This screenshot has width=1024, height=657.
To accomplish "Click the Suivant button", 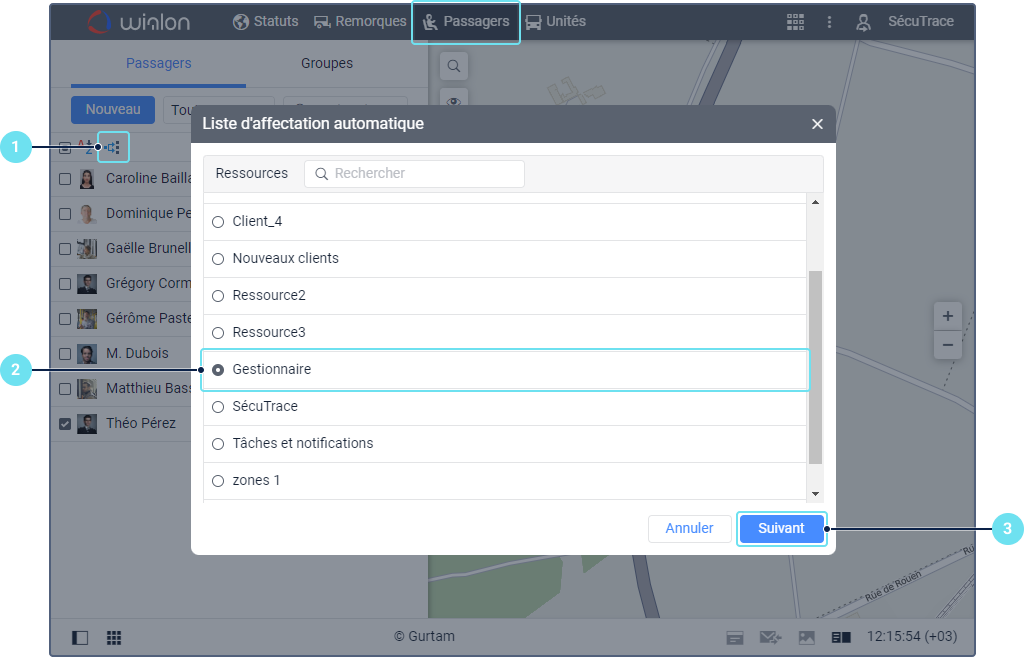I will (781, 528).
